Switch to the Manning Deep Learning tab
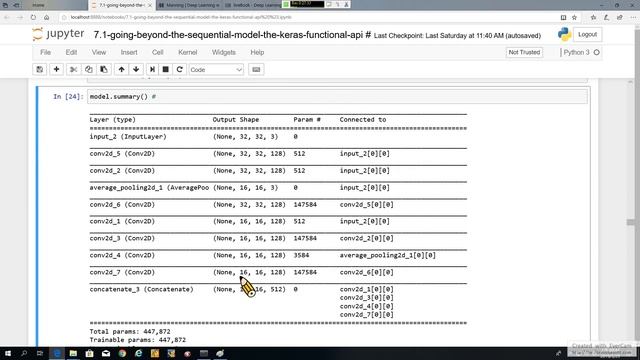 (x=188, y=5)
